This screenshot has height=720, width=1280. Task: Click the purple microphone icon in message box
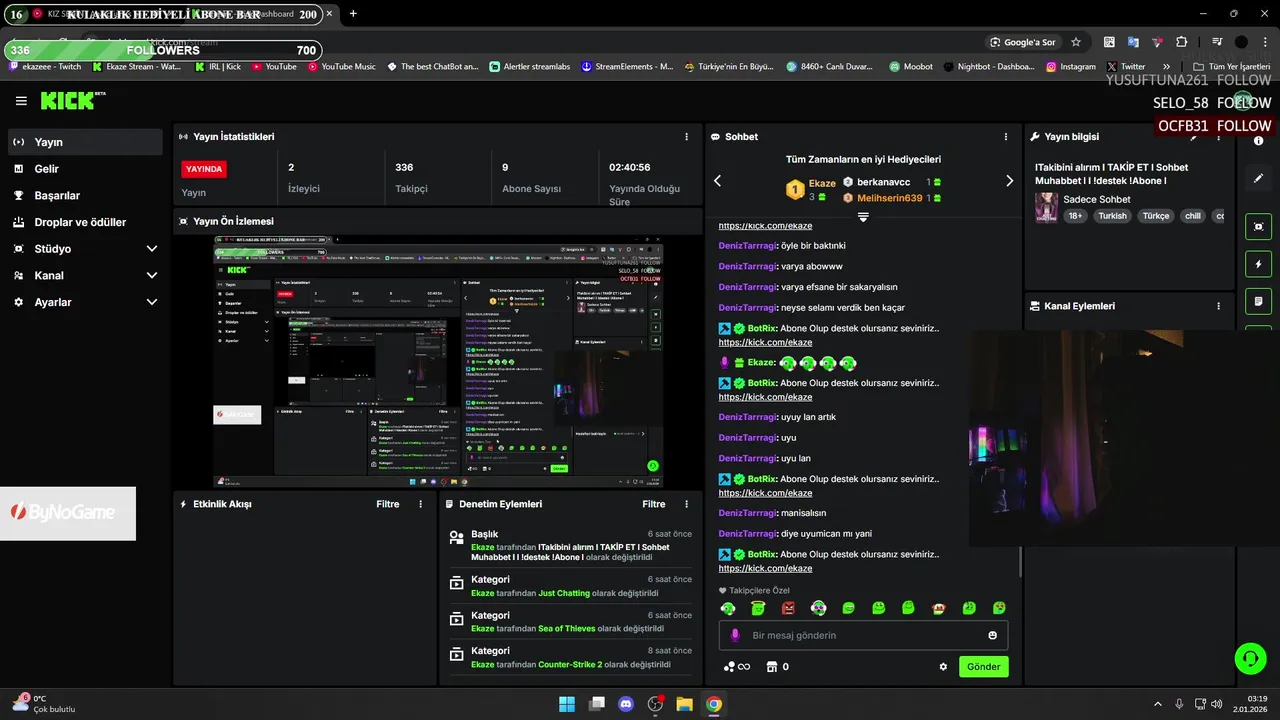click(735, 635)
